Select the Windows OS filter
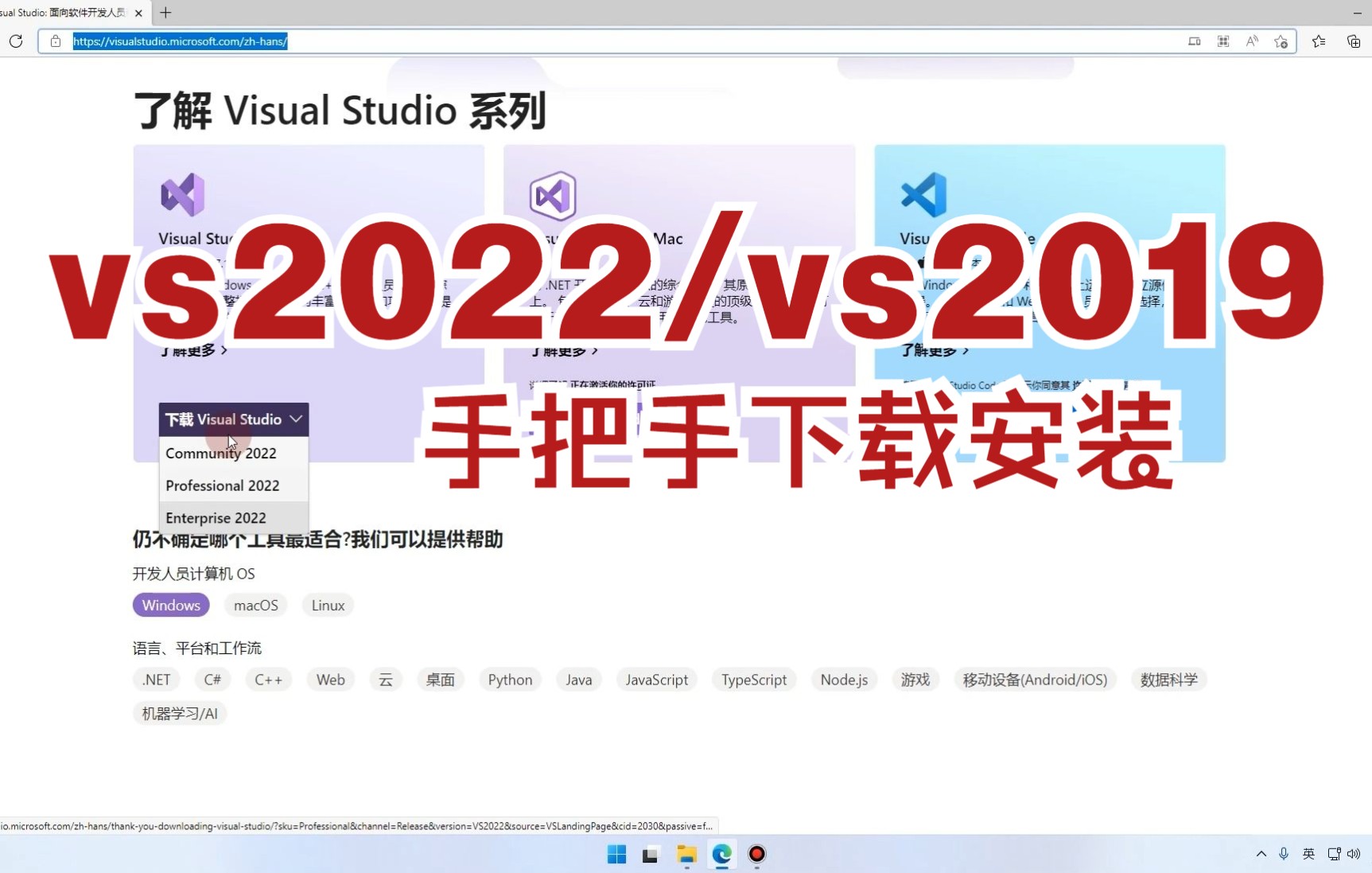Screen dimensions: 1372x873 point(171,605)
